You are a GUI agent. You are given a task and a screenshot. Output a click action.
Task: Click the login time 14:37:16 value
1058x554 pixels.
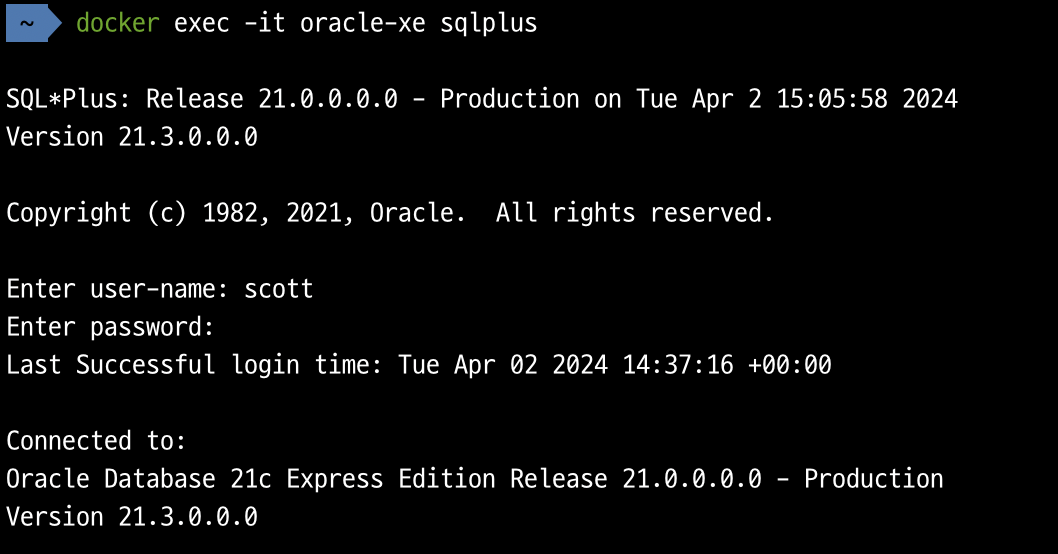[677, 365]
